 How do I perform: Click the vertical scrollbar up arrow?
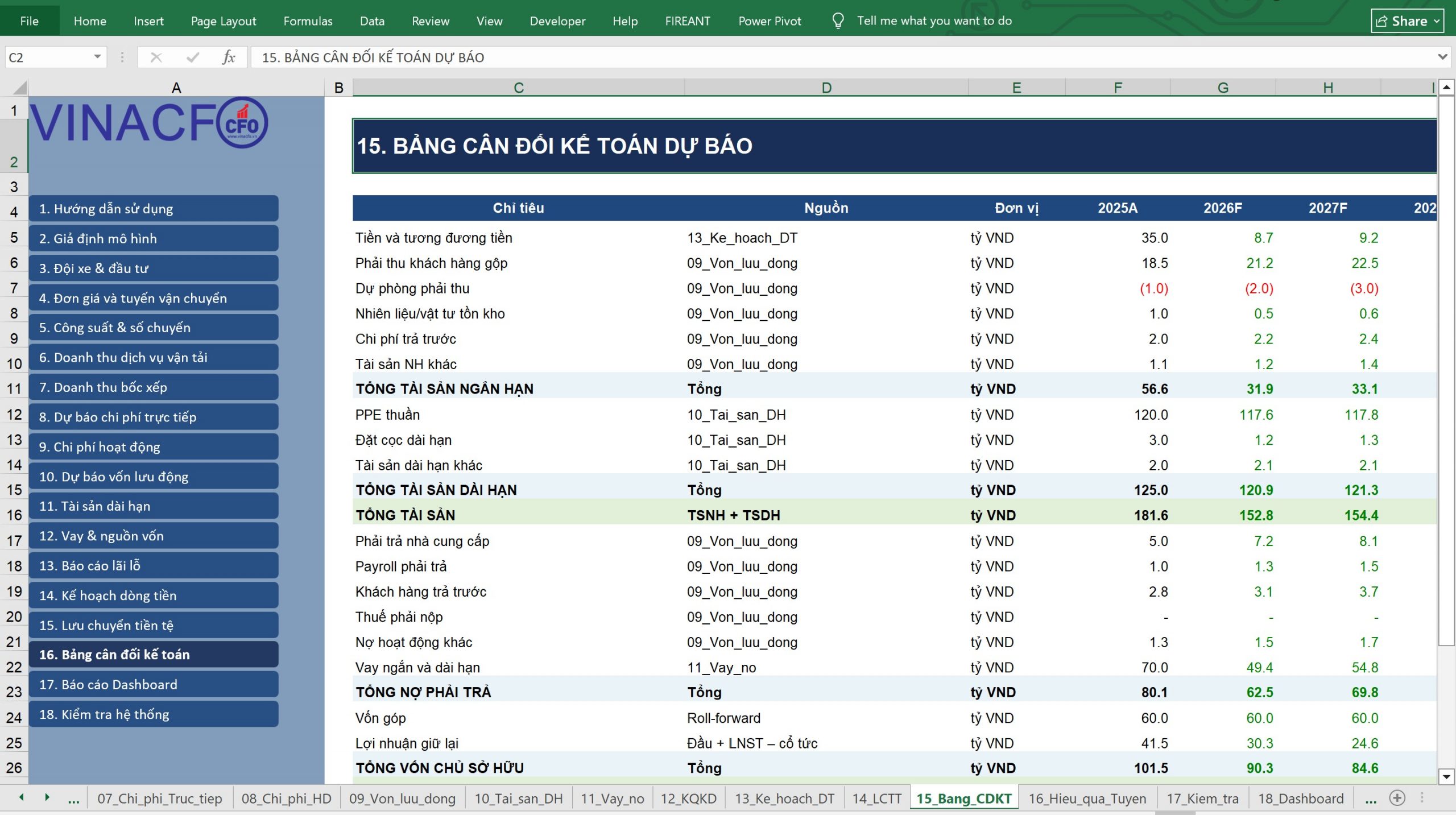tap(1446, 88)
